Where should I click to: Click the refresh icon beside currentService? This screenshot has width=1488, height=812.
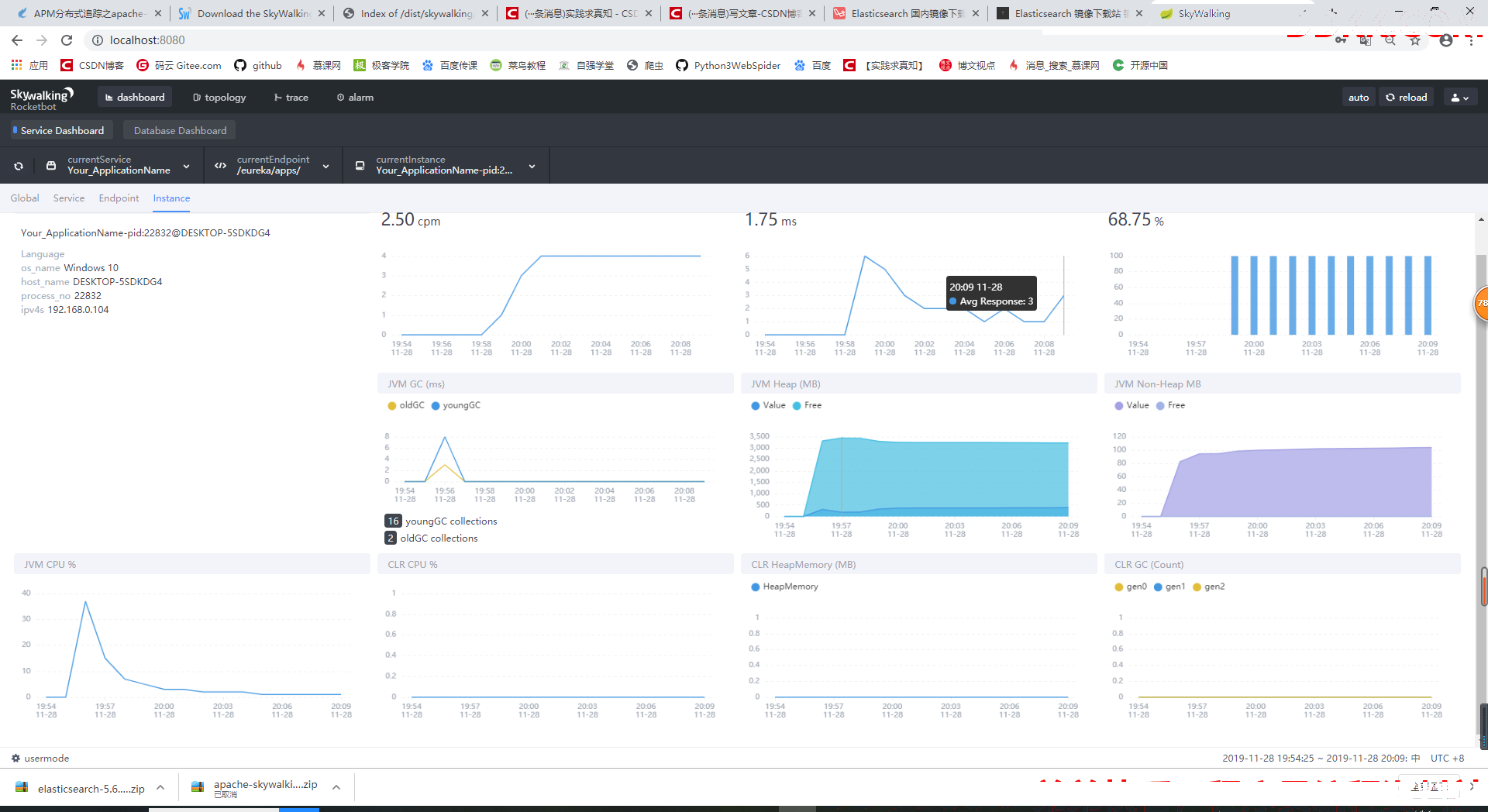pyautogui.click(x=19, y=166)
